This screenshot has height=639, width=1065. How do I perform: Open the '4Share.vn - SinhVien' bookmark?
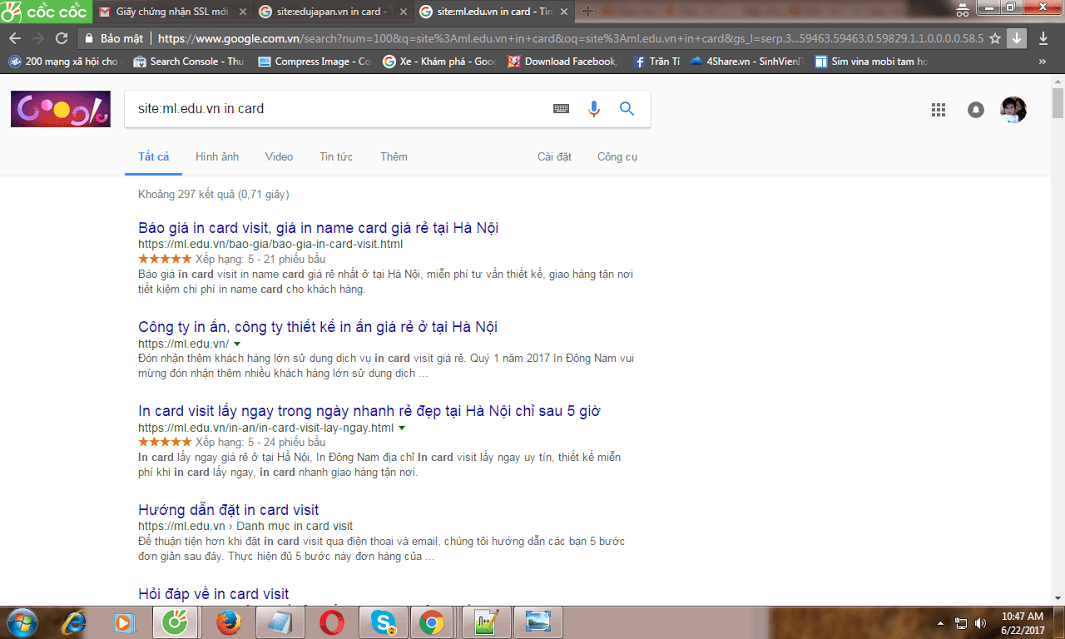click(746, 62)
